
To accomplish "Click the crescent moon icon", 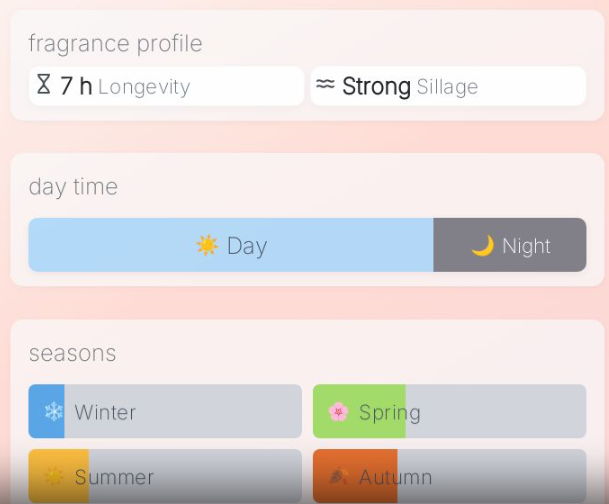I will point(482,245).
